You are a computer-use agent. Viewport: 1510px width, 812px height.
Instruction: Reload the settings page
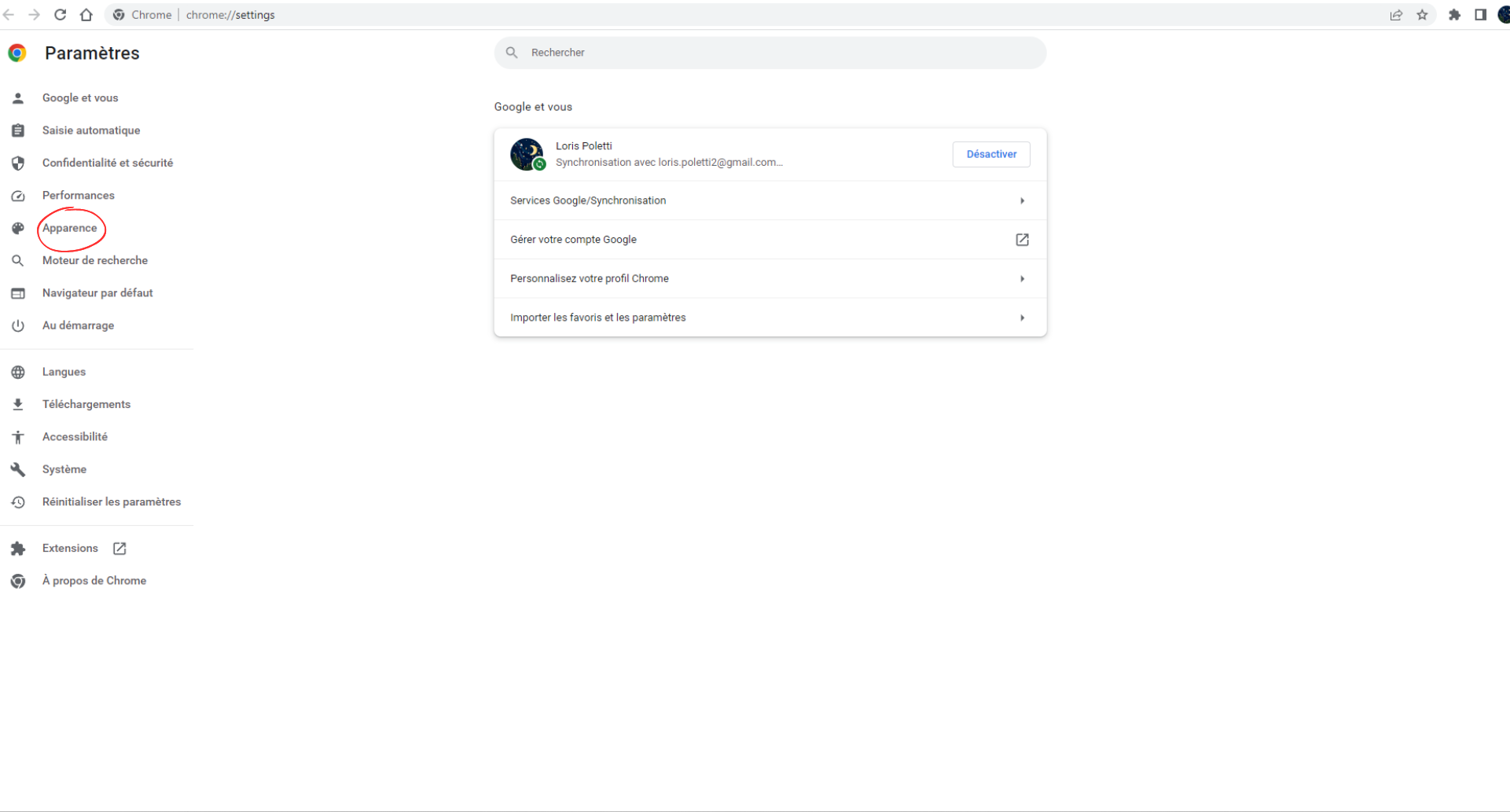(x=60, y=15)
